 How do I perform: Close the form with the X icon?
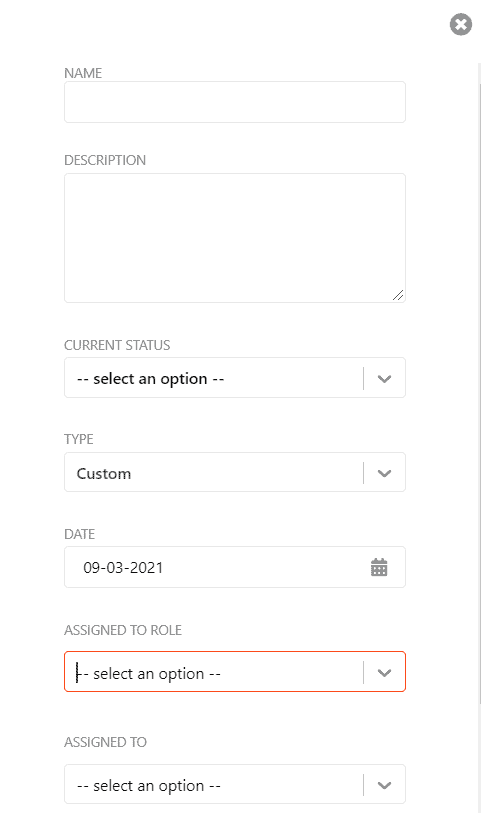pyautogui.click(x=461, y=24)
